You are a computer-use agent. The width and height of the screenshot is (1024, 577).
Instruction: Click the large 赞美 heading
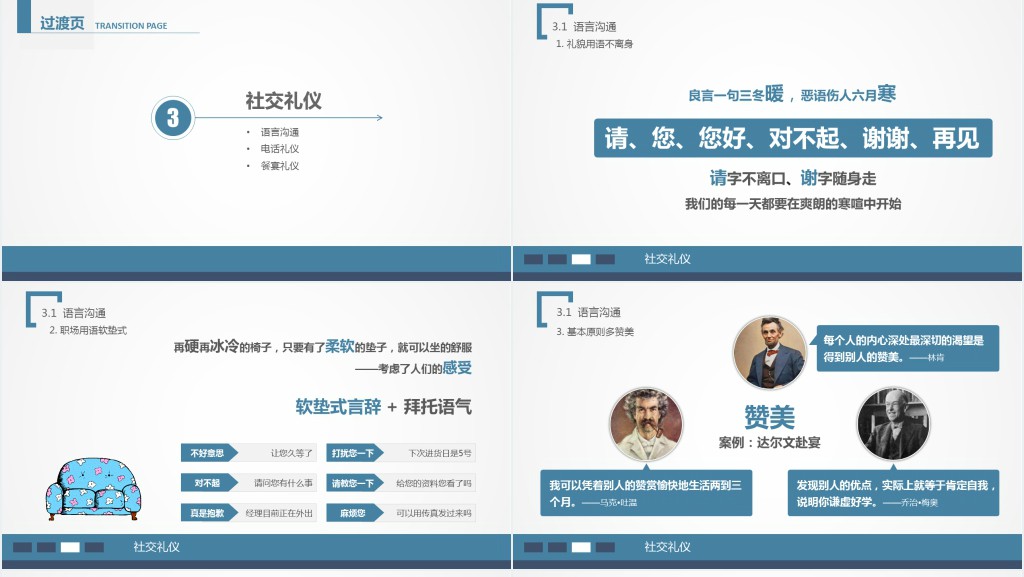tap(769, 417)
